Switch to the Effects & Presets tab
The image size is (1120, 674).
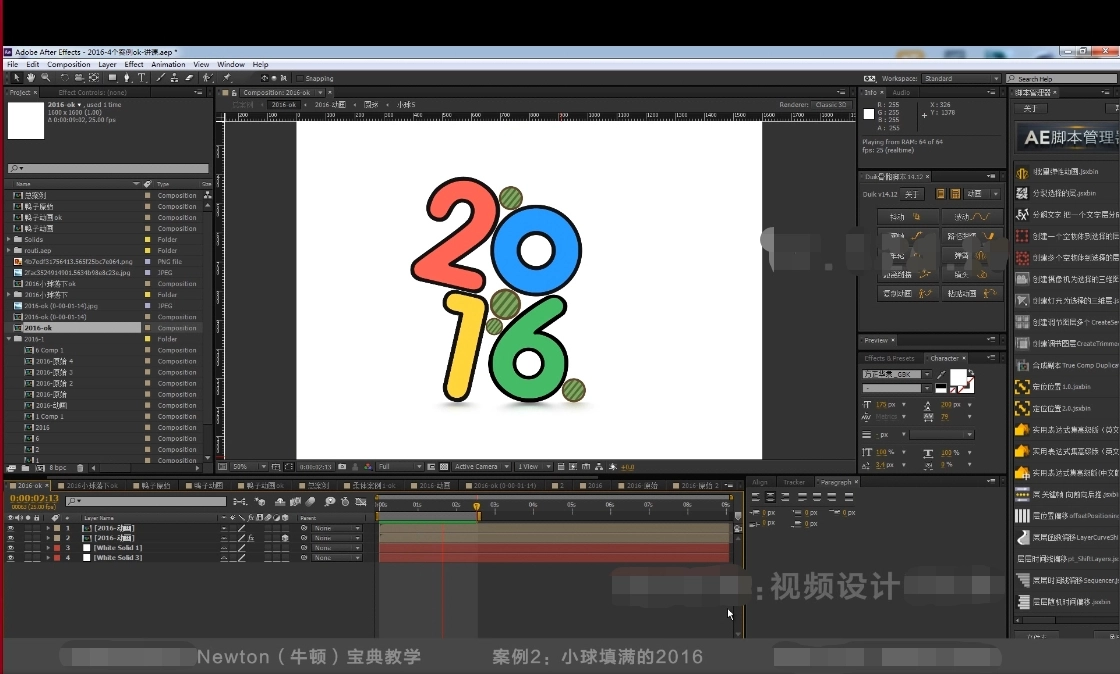coord(889,358)
